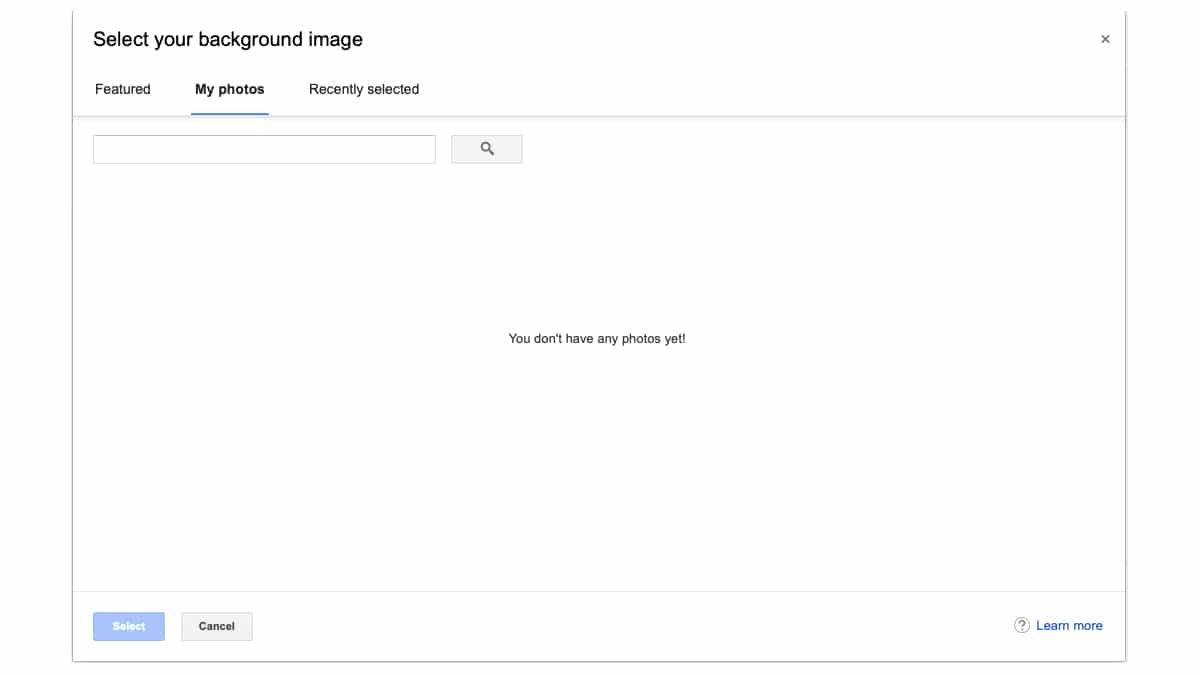The height and width of the screenshot is (675, 1200).
Task: Click the circled question mark near Learn more
Action: tap(1021, 624)
